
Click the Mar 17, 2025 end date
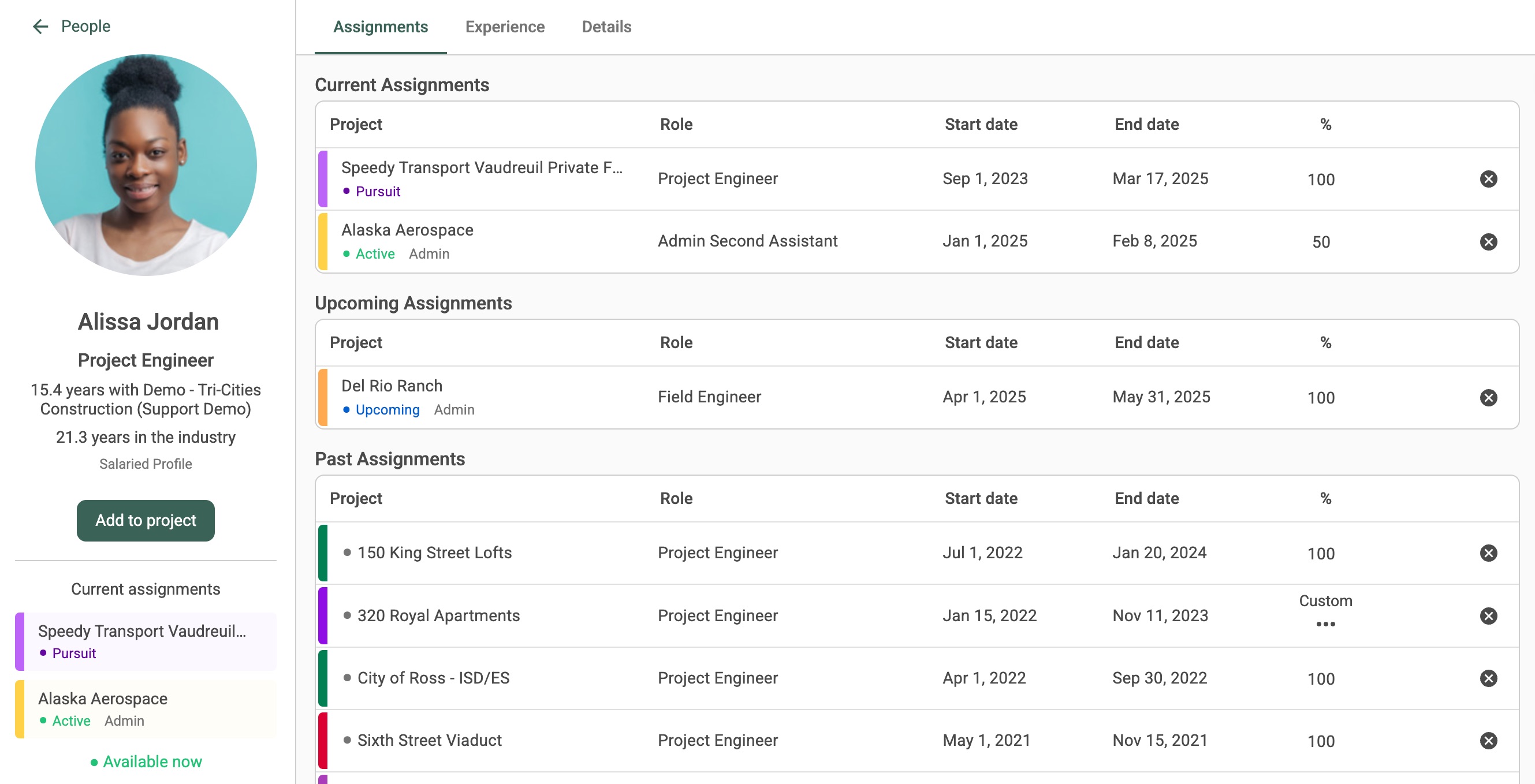coord(1160,179)
